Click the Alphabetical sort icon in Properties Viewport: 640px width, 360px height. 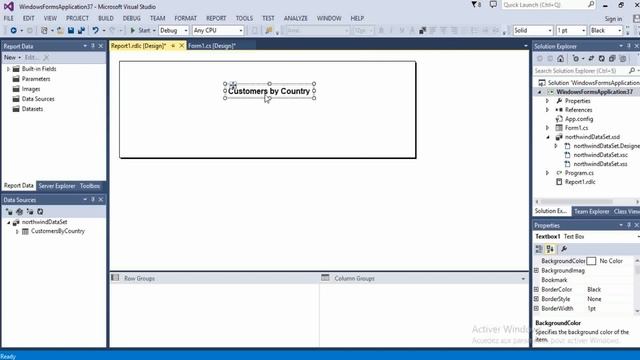550,249
